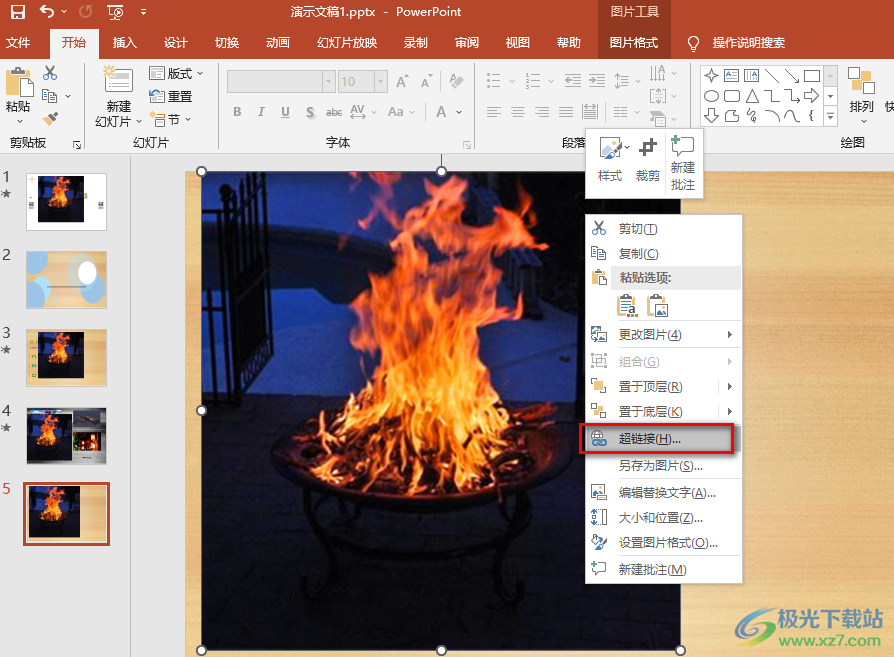This screenshot has height=657, width=894.
Task: Select 超链接(H) from the context menu
Action: (664, 439)
